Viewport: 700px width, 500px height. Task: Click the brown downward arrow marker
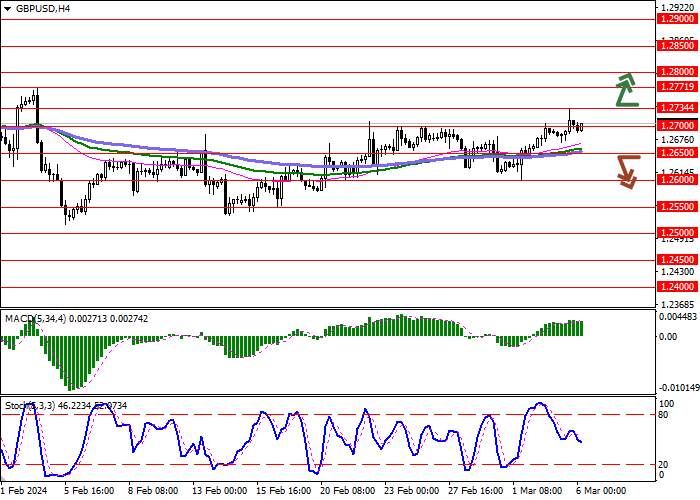[629, 172]
